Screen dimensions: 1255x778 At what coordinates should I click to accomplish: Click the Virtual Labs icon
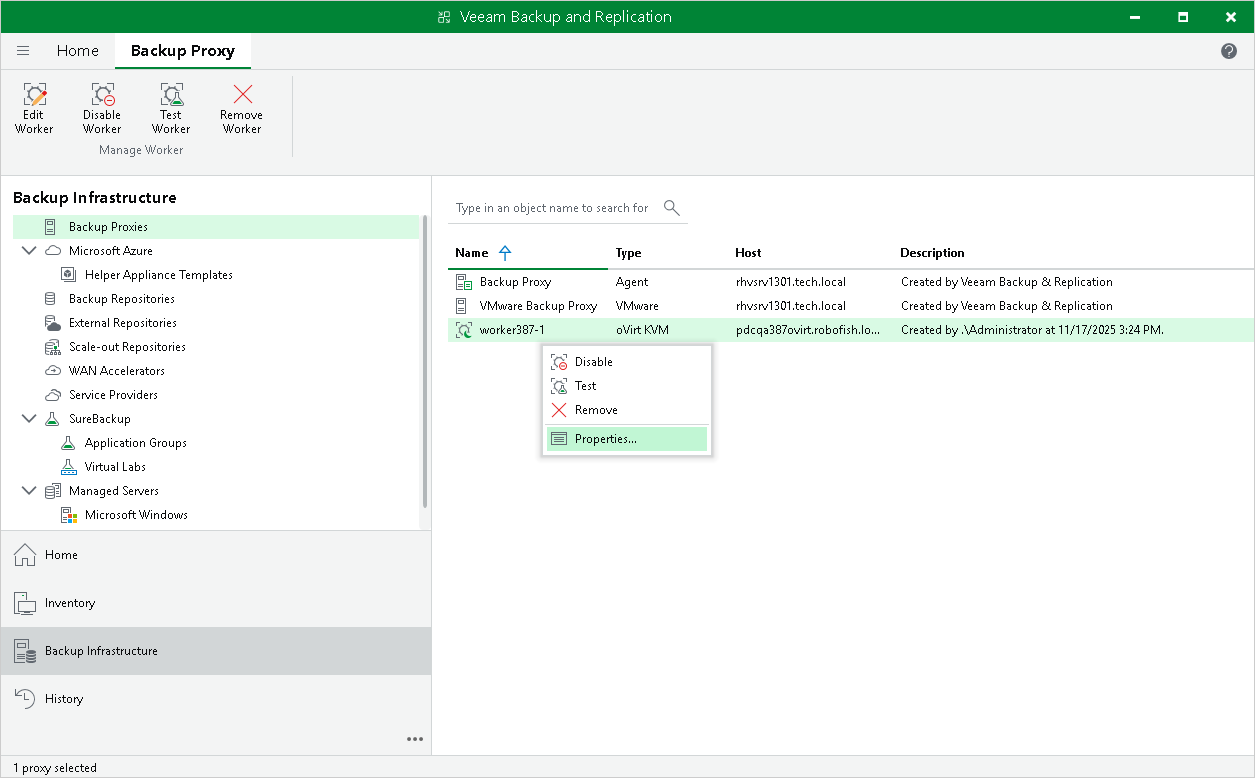click(68, 467)
